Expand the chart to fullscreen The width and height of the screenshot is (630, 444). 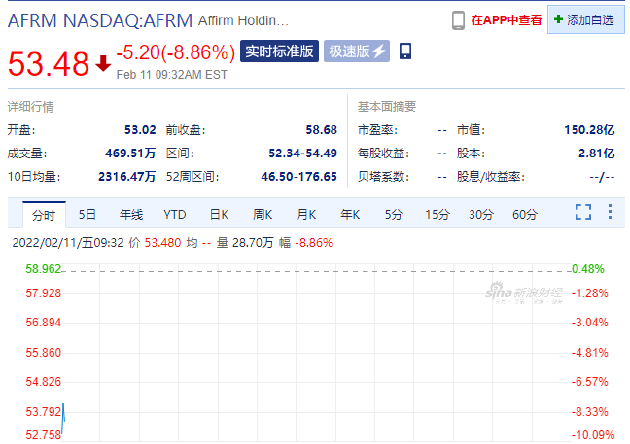[x=583, y=212]
